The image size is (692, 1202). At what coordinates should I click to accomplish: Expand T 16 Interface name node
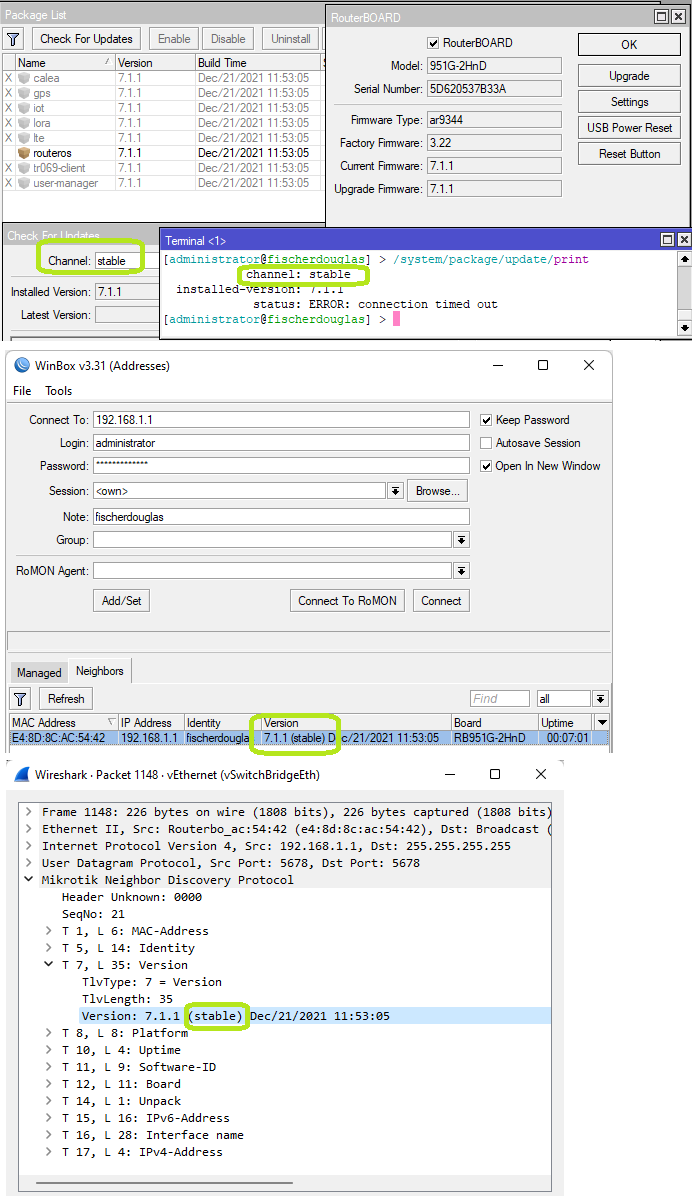coord(50,1135)
